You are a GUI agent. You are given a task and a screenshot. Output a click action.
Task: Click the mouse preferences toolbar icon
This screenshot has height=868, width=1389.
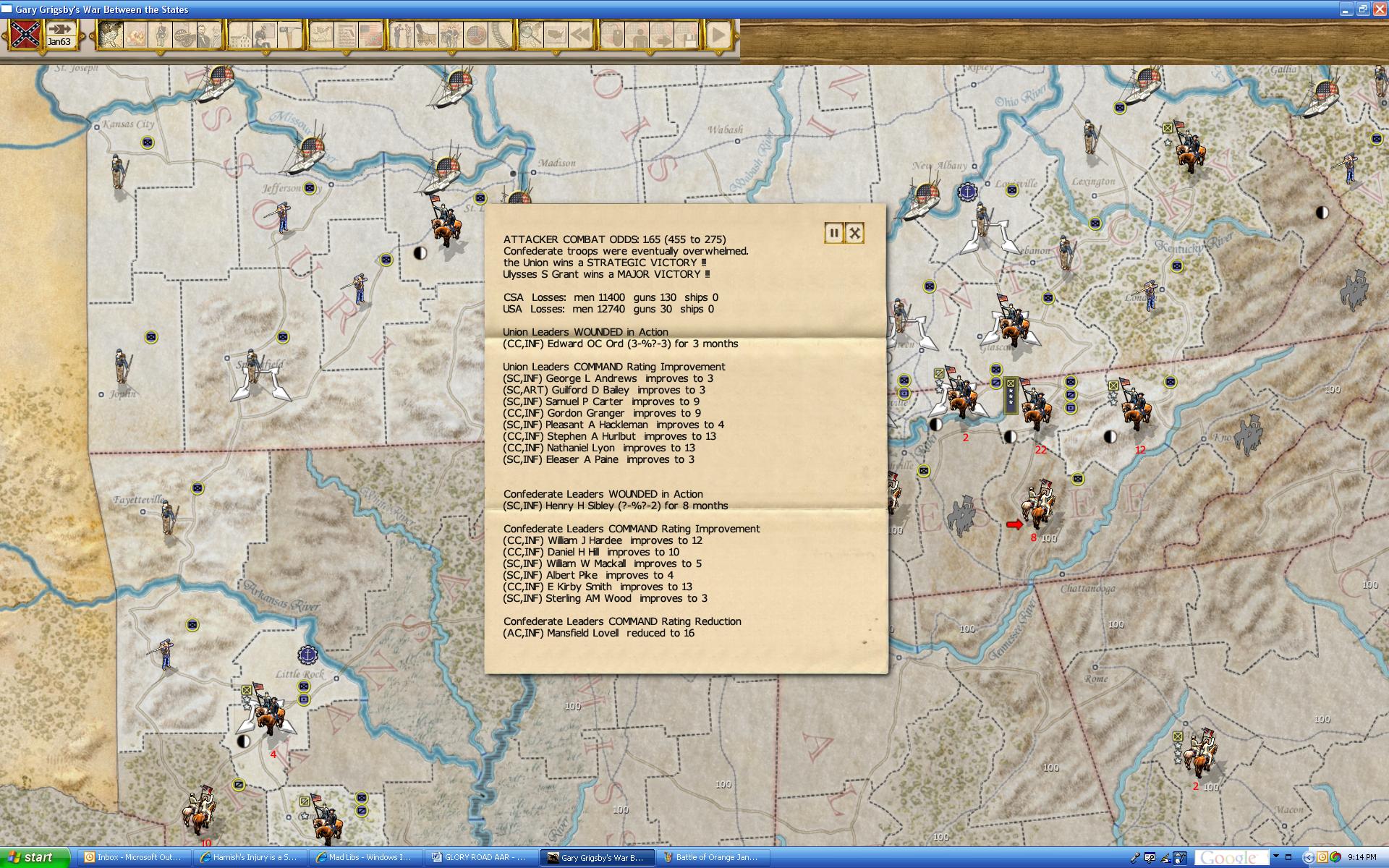pyautogui.click(x=613, y=34)
